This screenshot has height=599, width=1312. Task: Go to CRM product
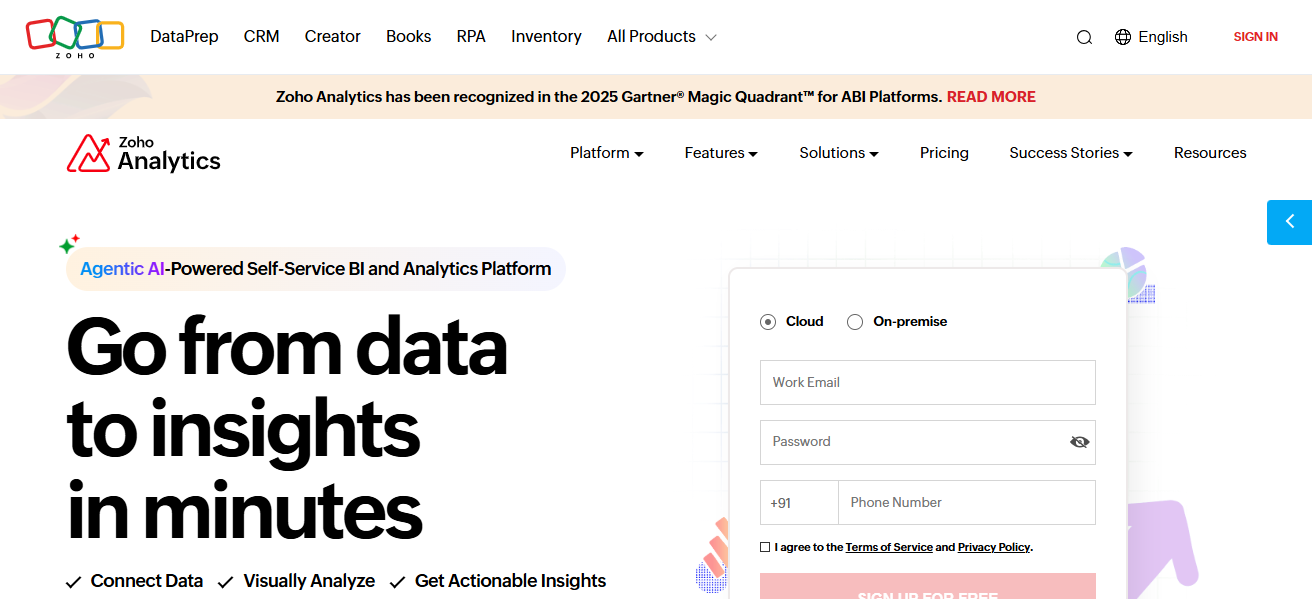coord(262,36)
